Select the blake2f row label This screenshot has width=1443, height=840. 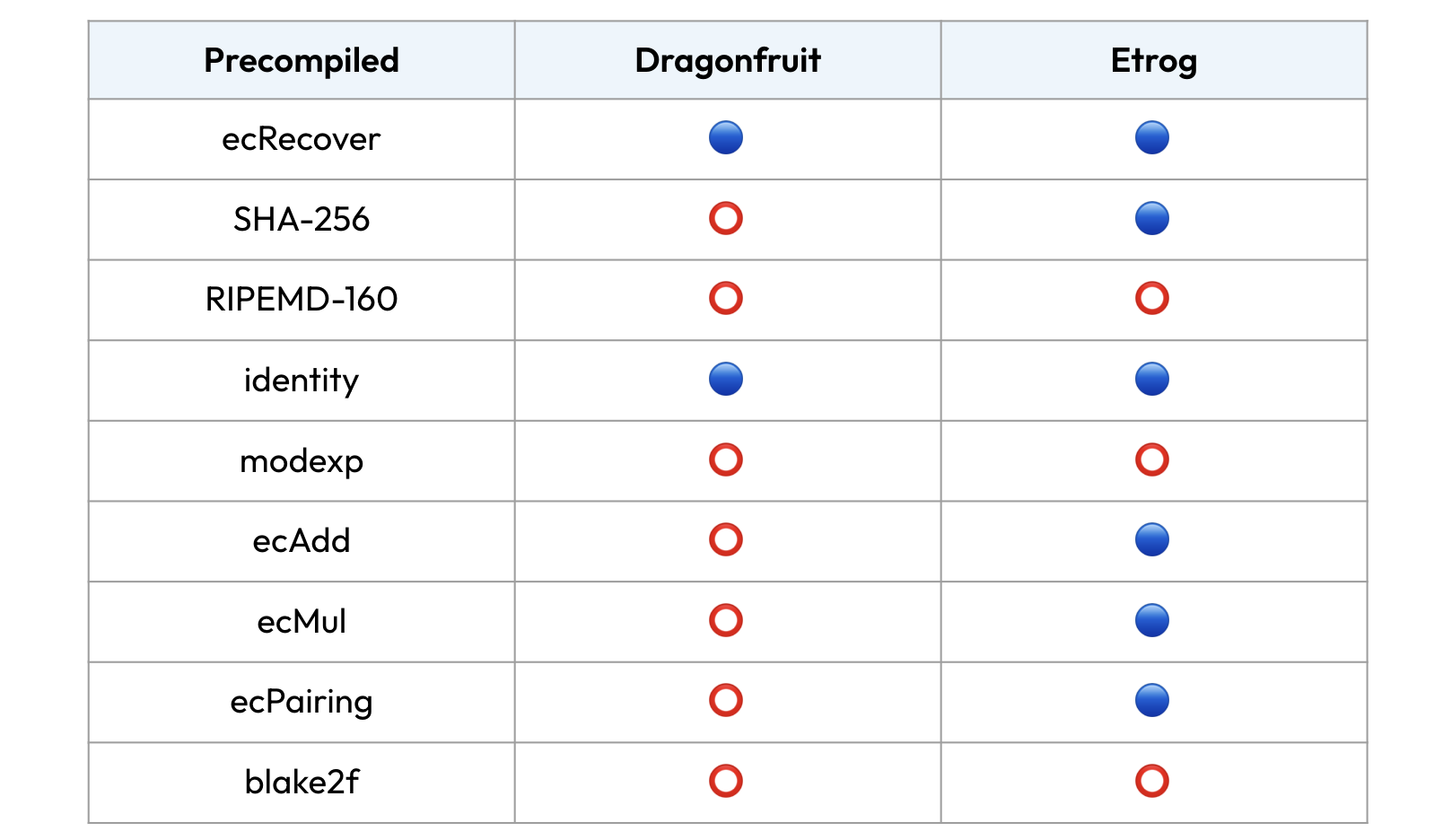(x=302, y=783)
